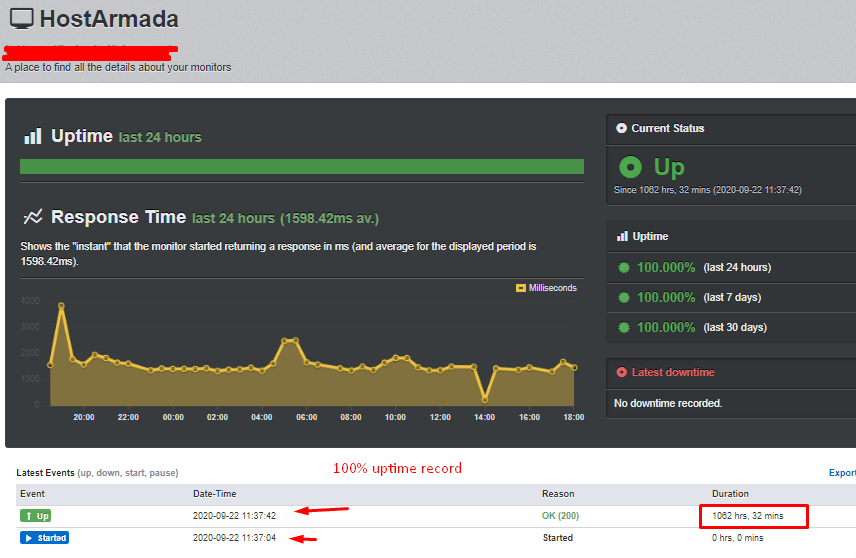The height and width of the screenshot is (558, 856).
Task: Click the Latest downtime heading
Action: [x=673, y=372]
